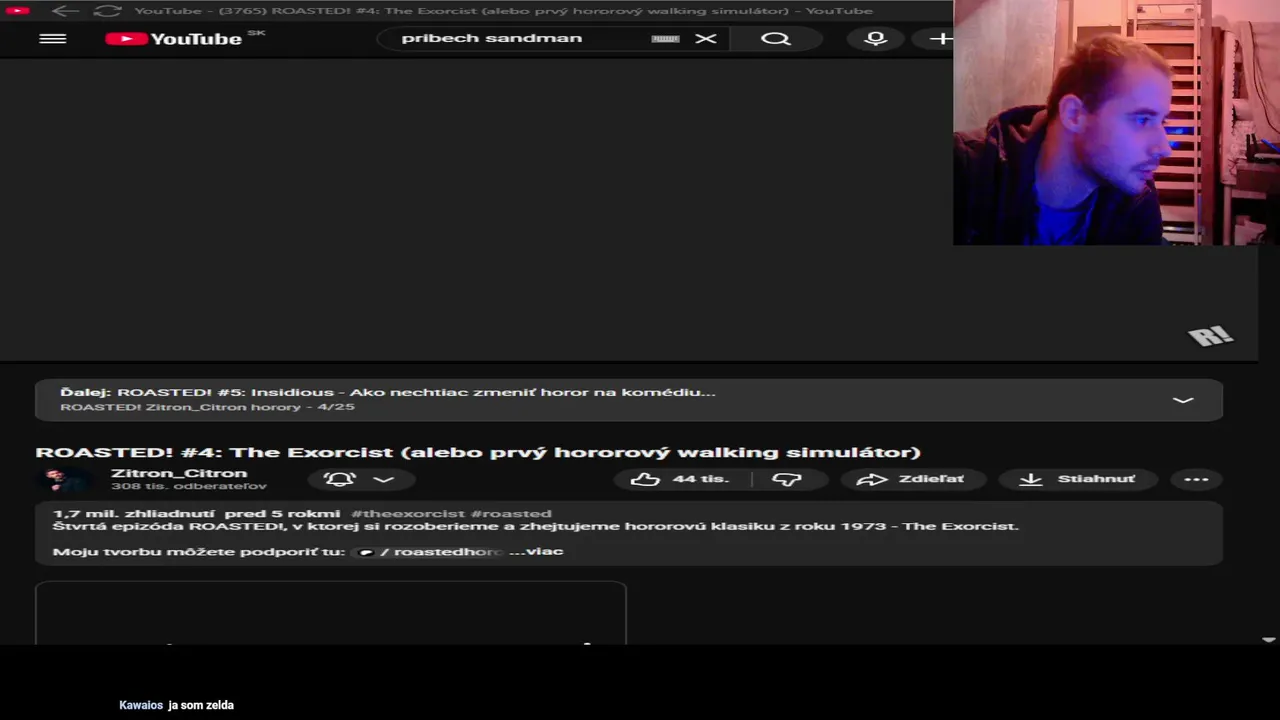Click the '308 tis. odberateľov' subscriber count
1280x720 pixels.
[x=189, y=486]
